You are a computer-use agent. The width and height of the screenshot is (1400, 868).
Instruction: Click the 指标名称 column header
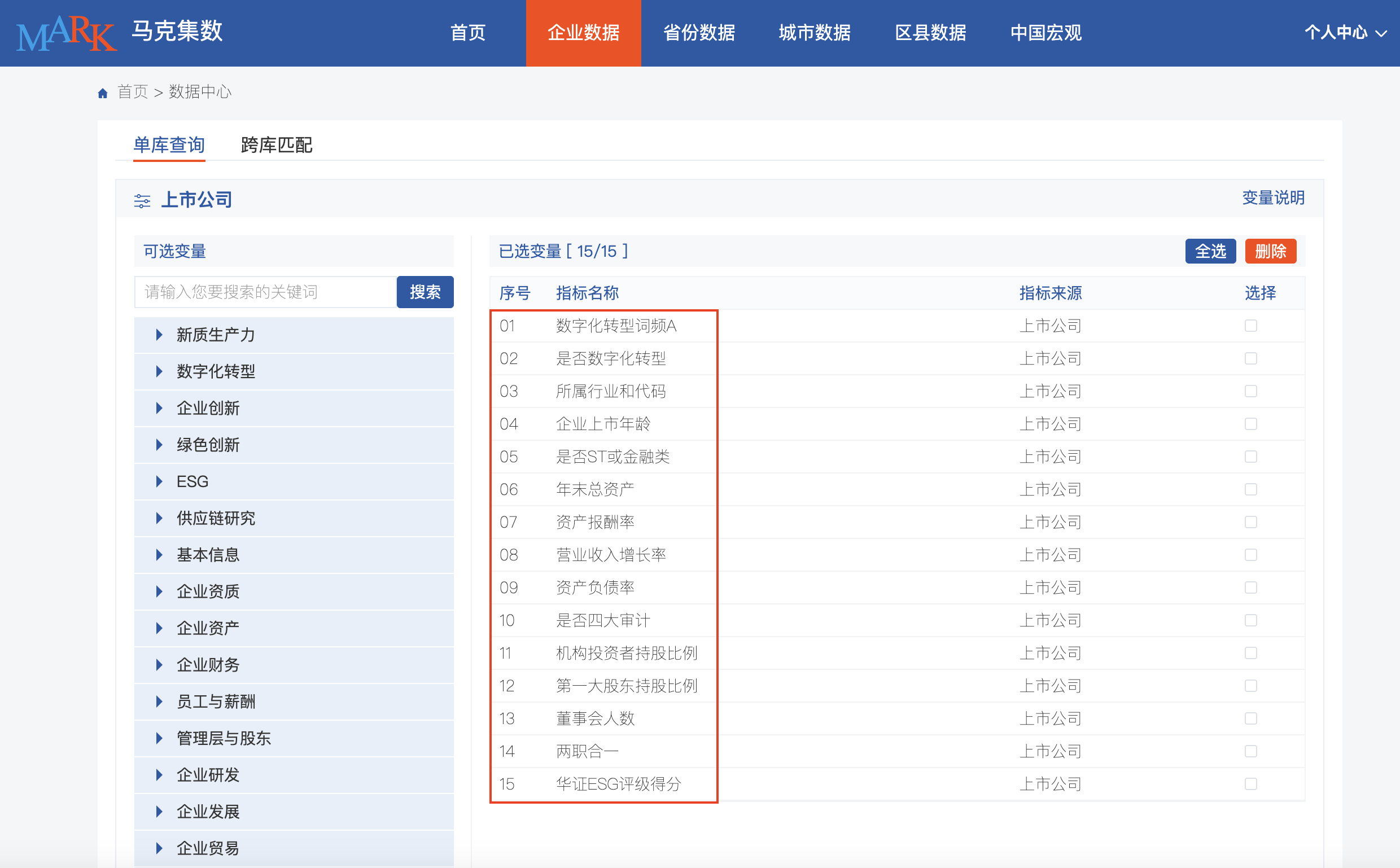pyautogui.click(x=587, y=293)
